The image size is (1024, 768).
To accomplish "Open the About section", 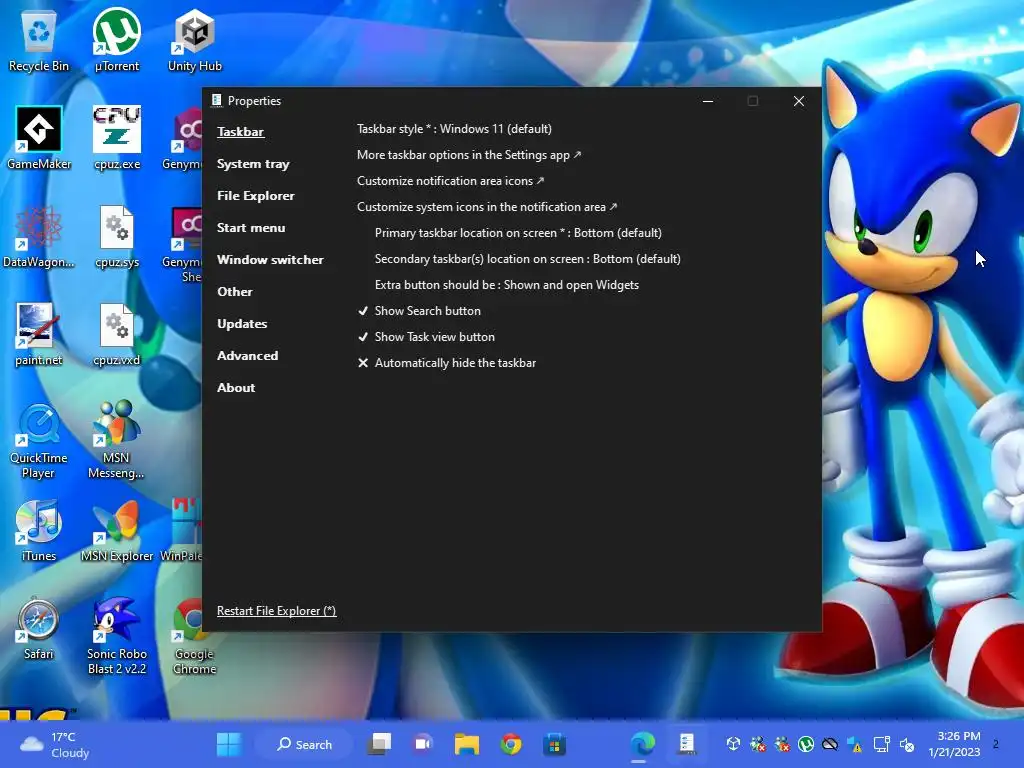I will pos(236,388).
